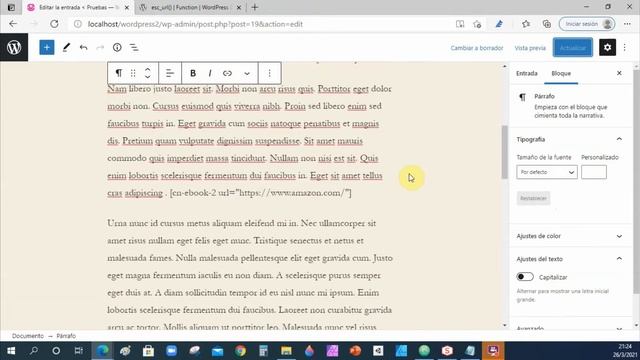Image resolution: width=640 pixels, height=360 pixels.
Task: Click the move block down arrow
Action: [x=148, y=77]
